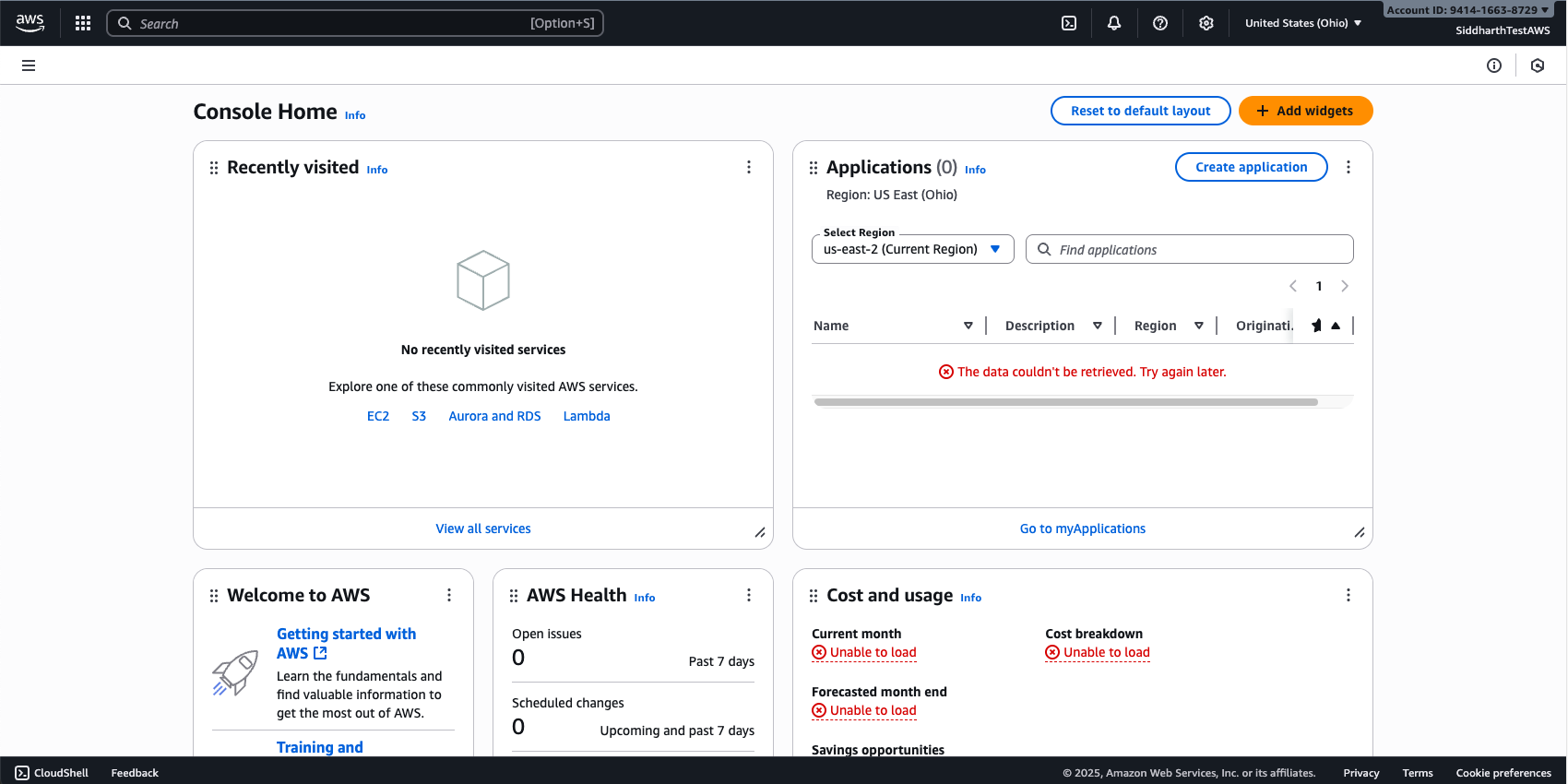Open the Lambda service link

point(587,416)
